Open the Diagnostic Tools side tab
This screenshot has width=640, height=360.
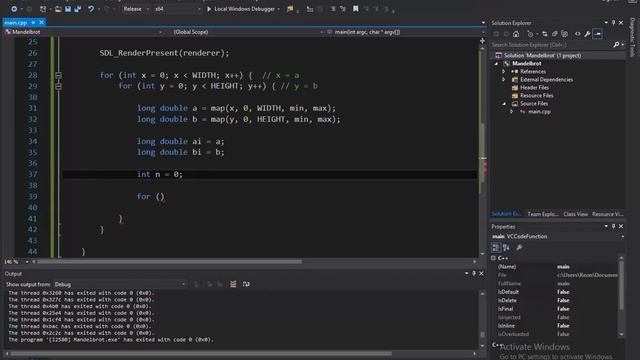click(x=632, y=37)
